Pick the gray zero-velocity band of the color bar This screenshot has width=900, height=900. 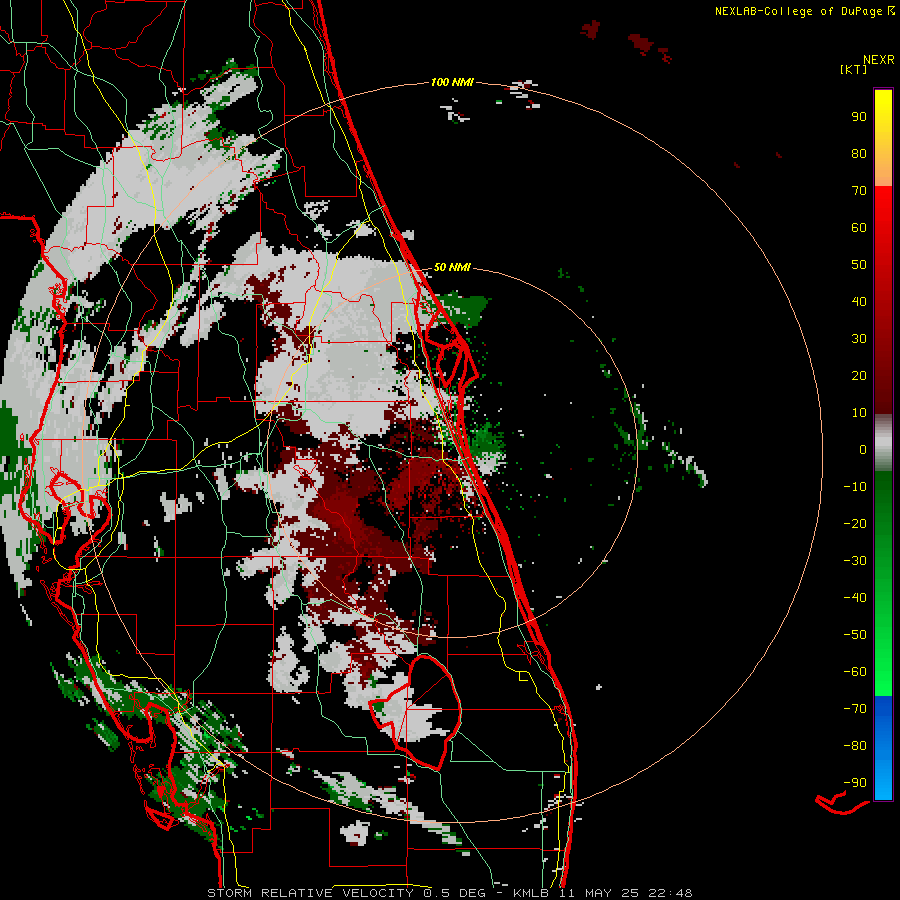pyautogui.click(x=883, y=443)
